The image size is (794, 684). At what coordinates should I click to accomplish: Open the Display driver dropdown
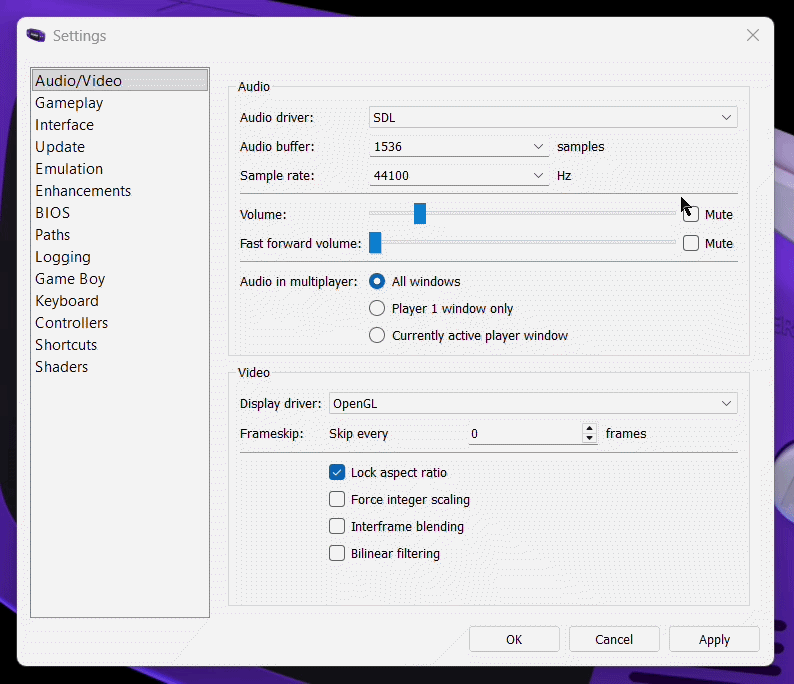click(533, 404)
